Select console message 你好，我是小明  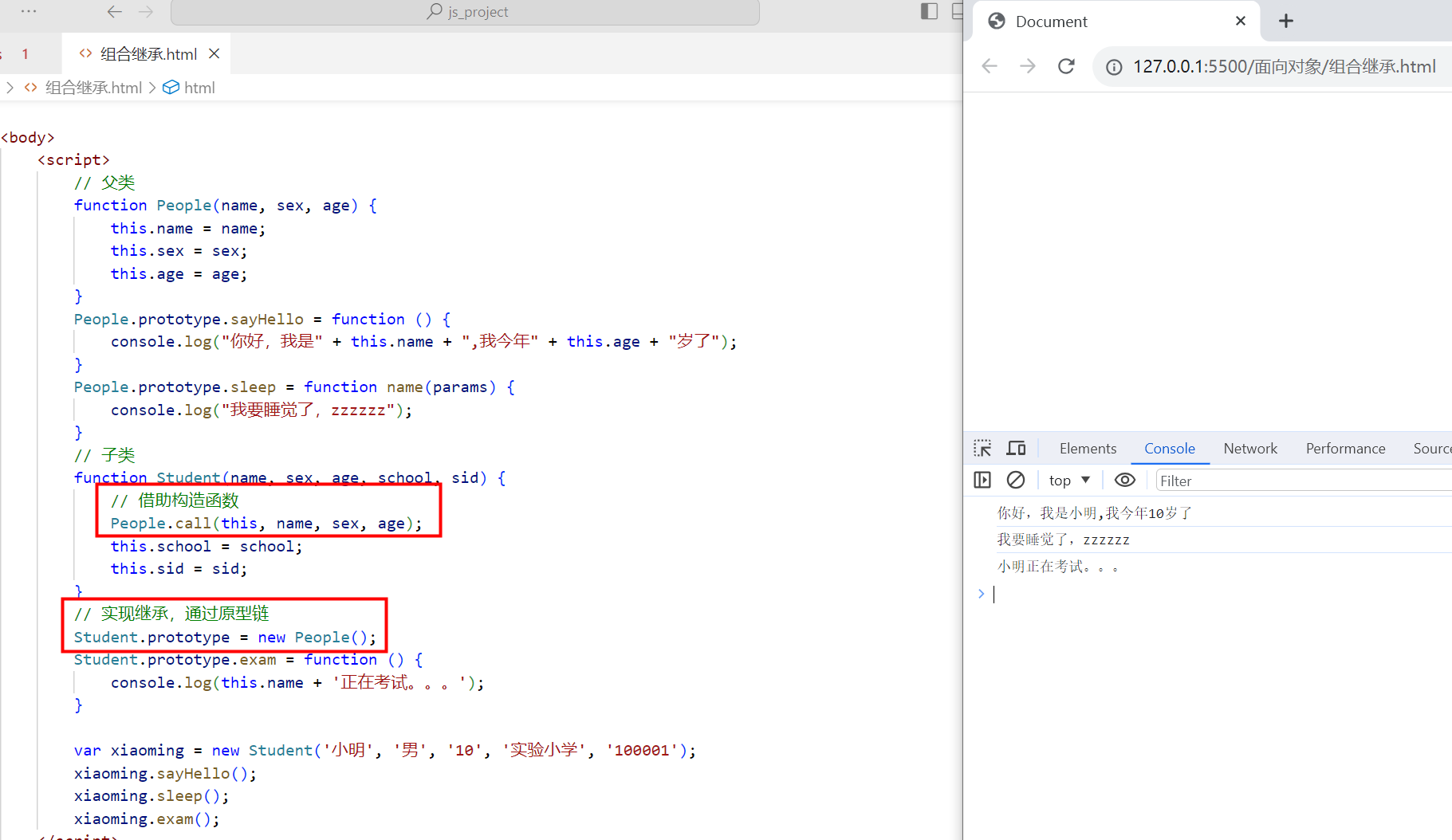tap(1095, 513)
